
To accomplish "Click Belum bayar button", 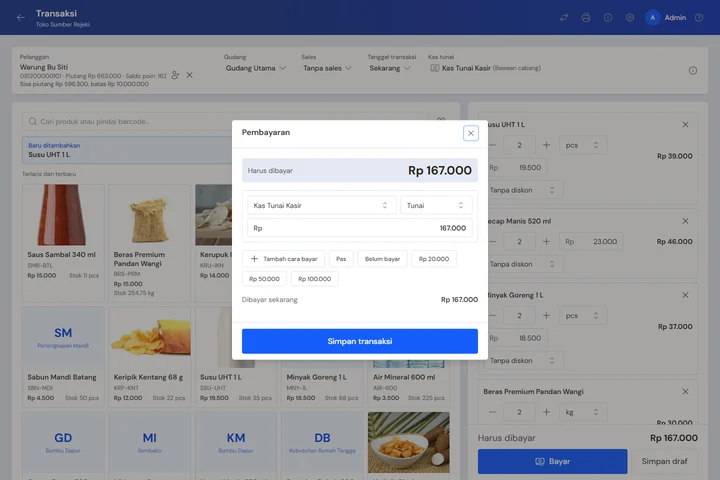I will tap(382, 259).
